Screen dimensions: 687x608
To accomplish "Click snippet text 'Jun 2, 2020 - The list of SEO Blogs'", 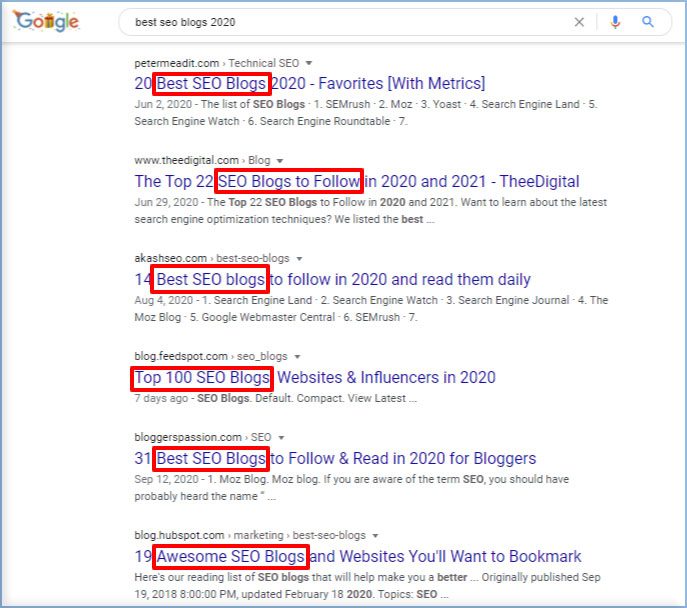I will pyautogui.click(x=220, y=104).
